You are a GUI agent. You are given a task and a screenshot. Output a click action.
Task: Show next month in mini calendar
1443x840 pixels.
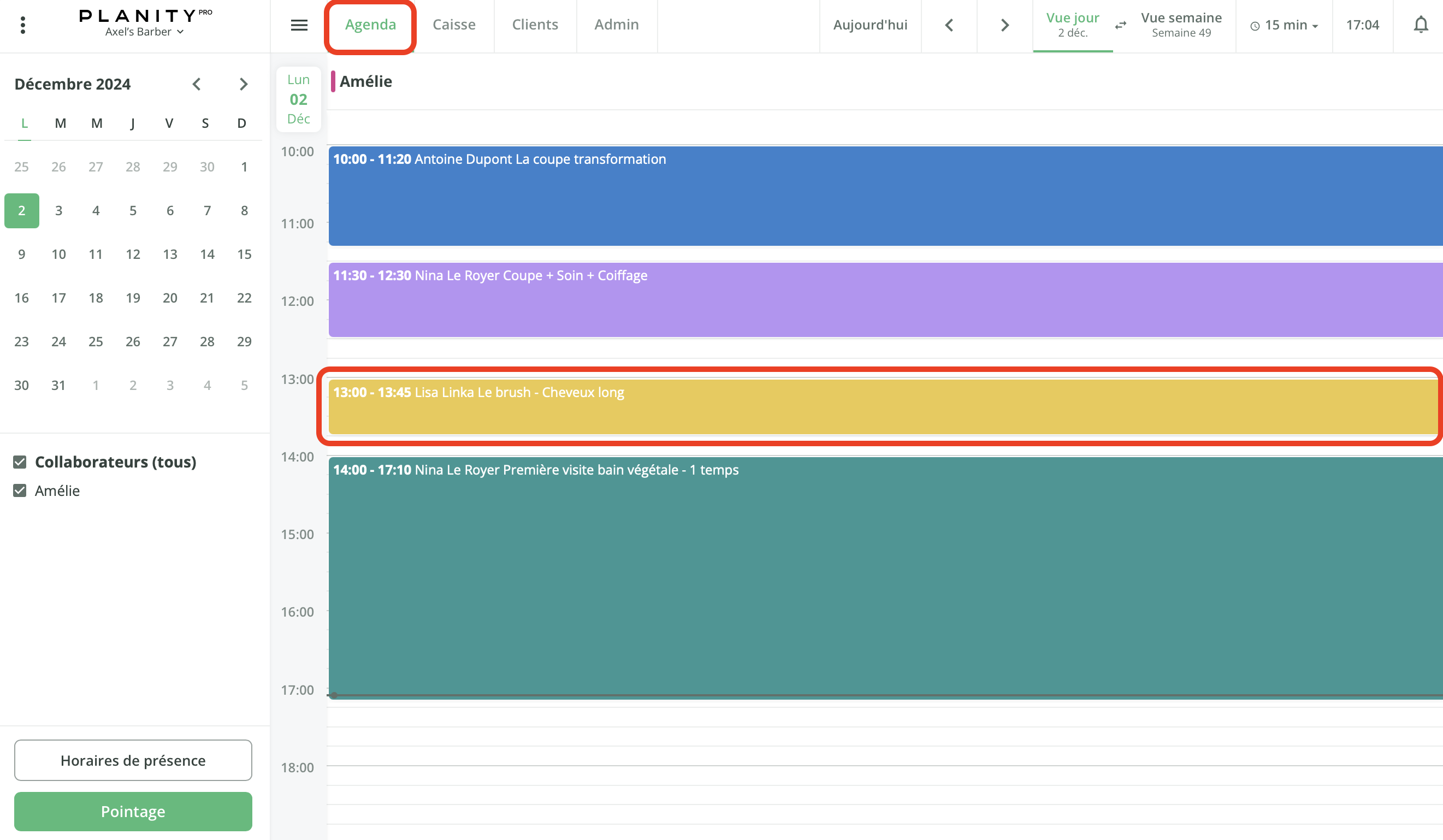244,84
